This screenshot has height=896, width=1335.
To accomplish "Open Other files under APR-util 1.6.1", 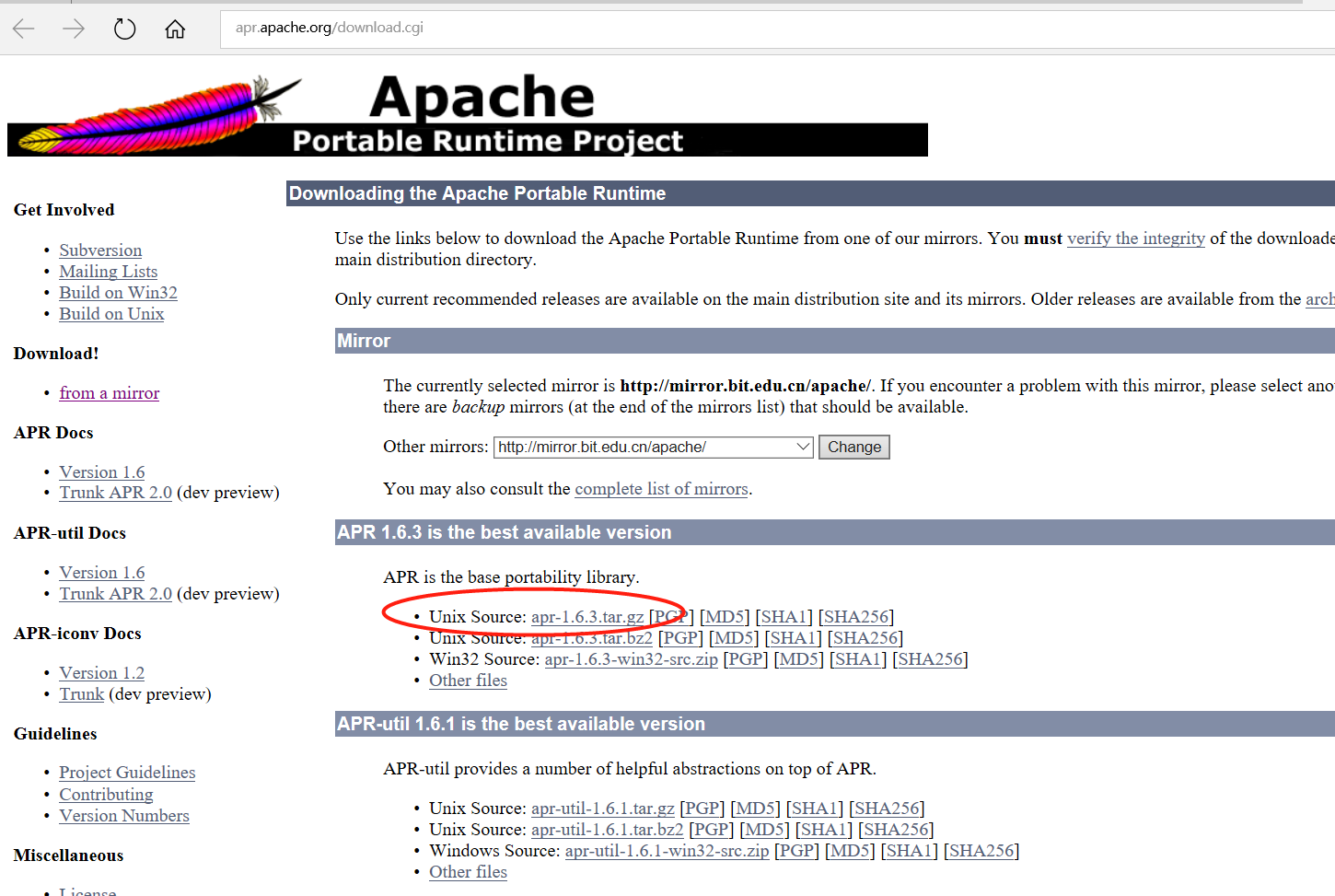I will [x=468, y=872].
